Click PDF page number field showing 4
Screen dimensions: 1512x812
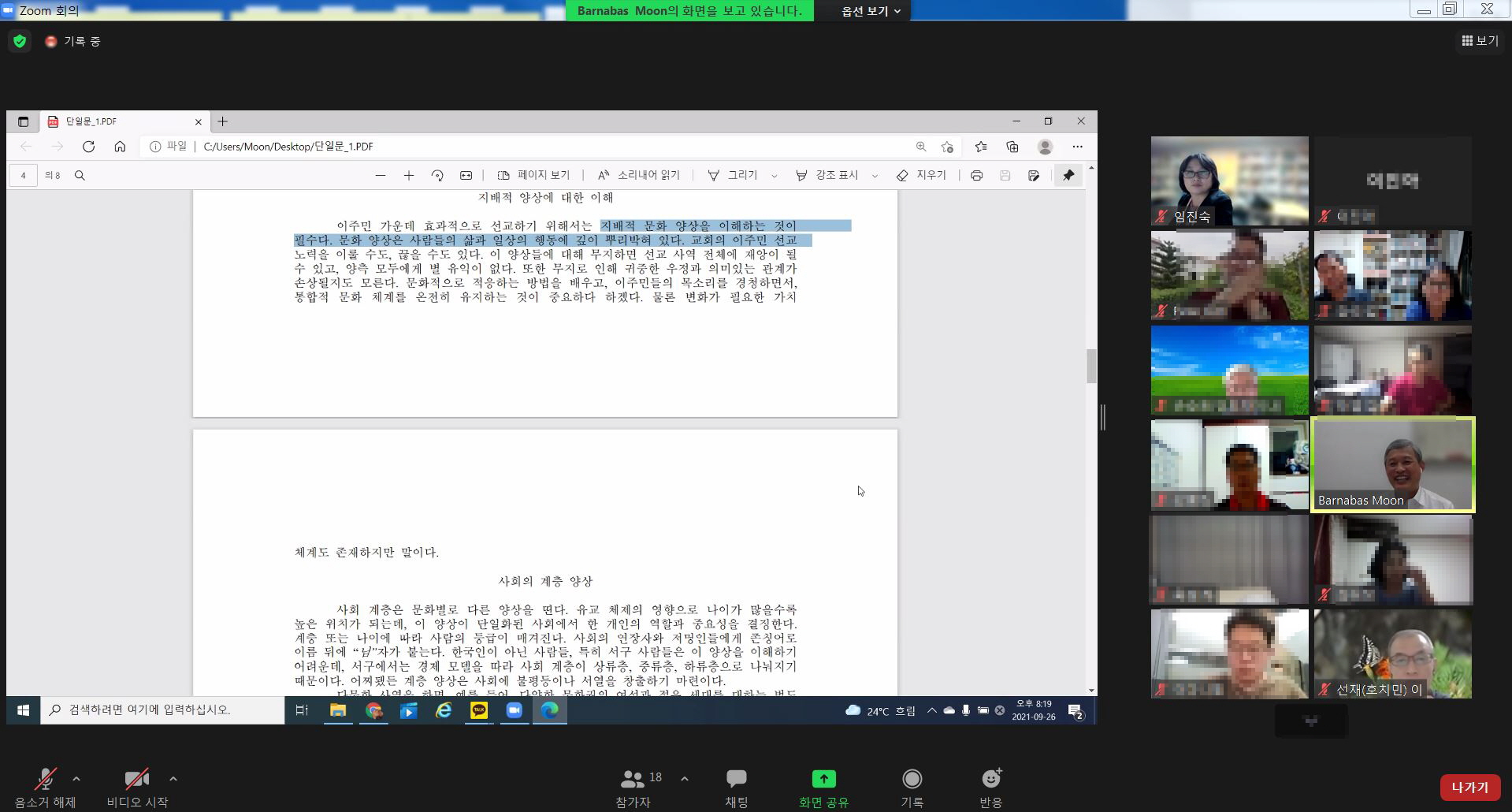[24, 175]
